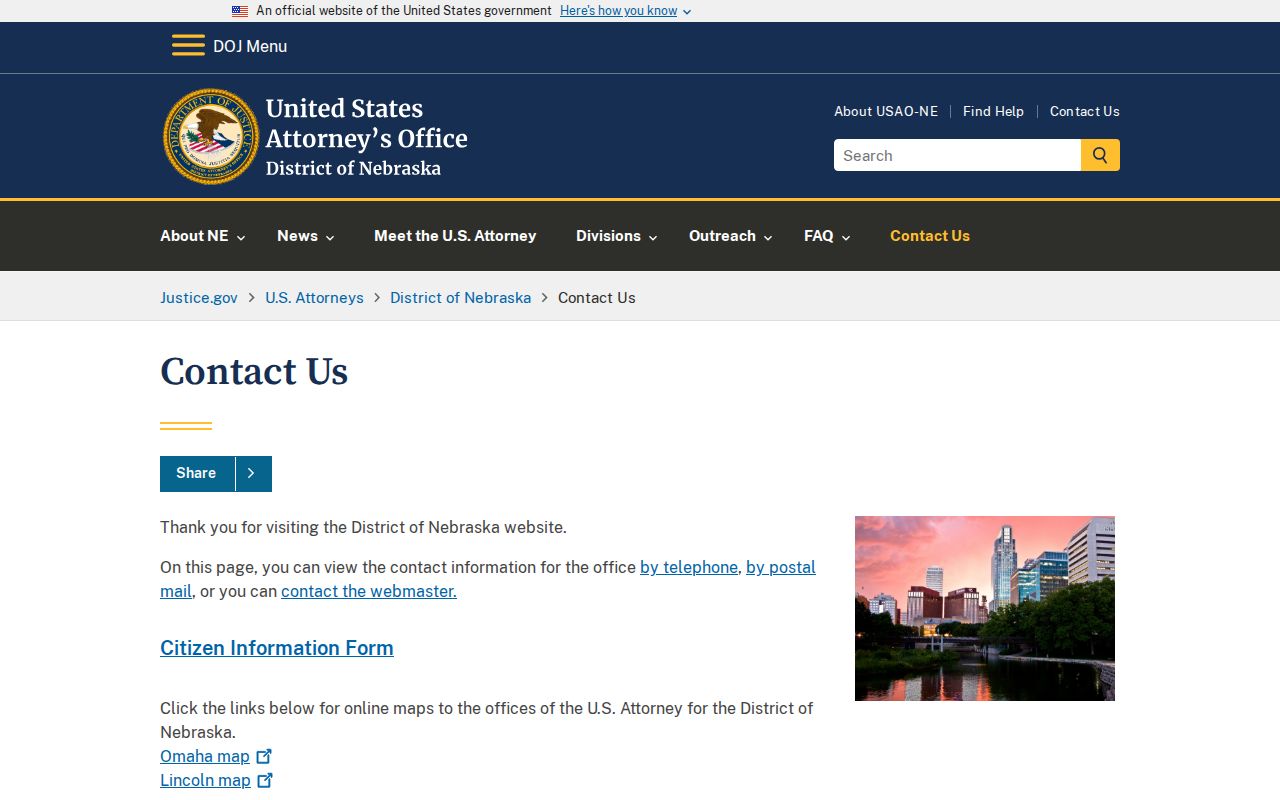
Task: Open U.S. Attorneys breadcrumb link
Action: coord(314,297)
